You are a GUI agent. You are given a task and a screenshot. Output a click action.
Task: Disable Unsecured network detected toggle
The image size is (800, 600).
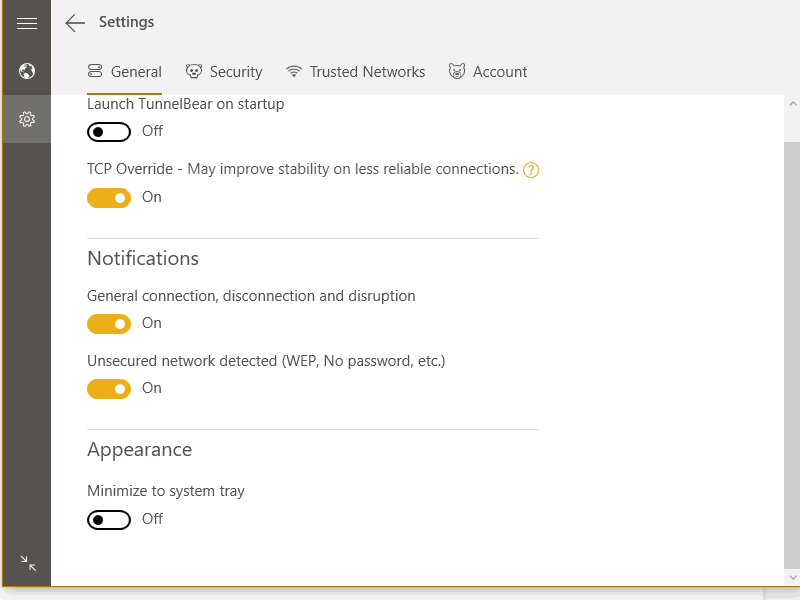click(x=109, y=389)
